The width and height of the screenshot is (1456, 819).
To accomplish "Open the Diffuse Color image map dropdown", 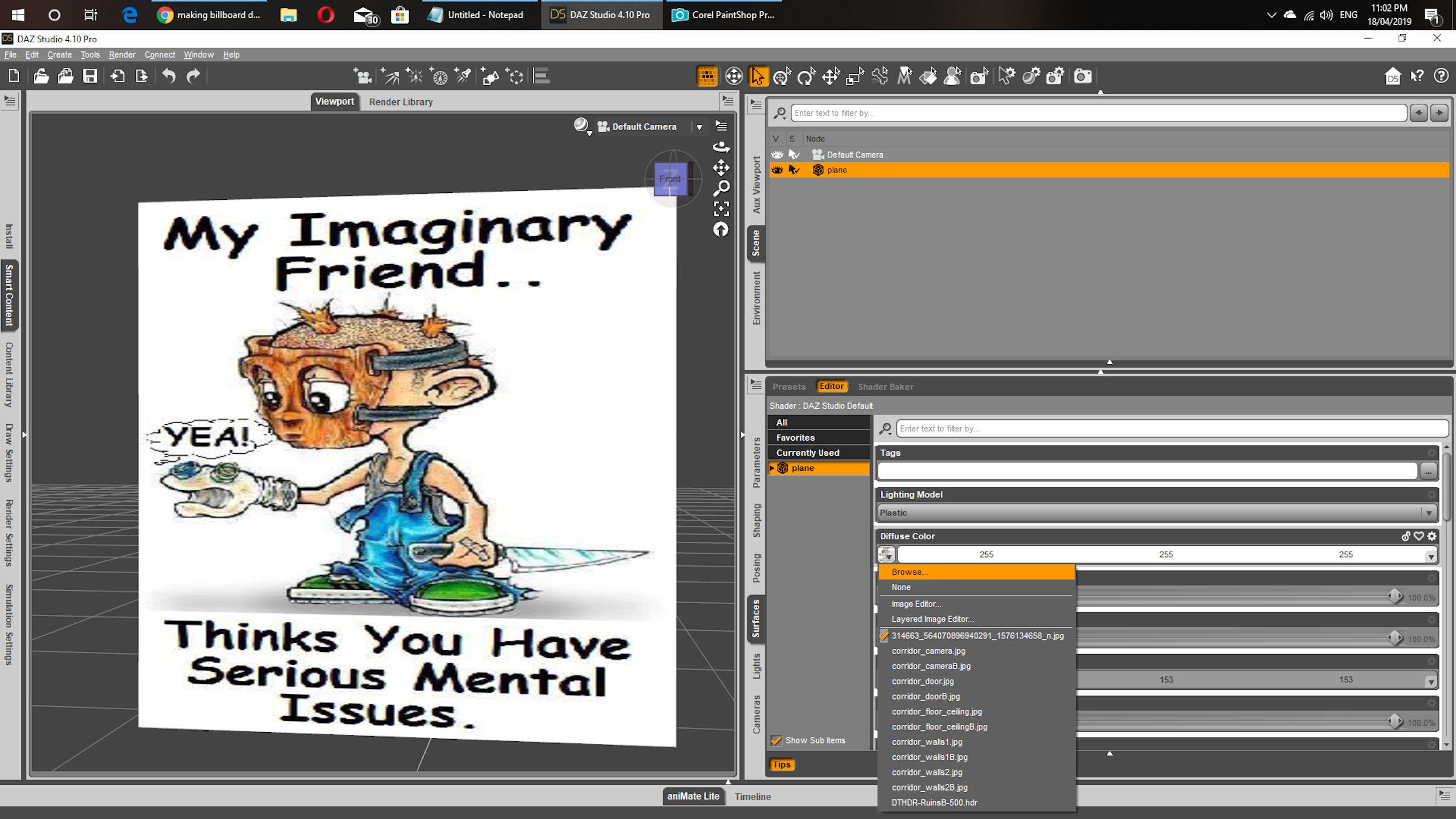I will 886,554.
